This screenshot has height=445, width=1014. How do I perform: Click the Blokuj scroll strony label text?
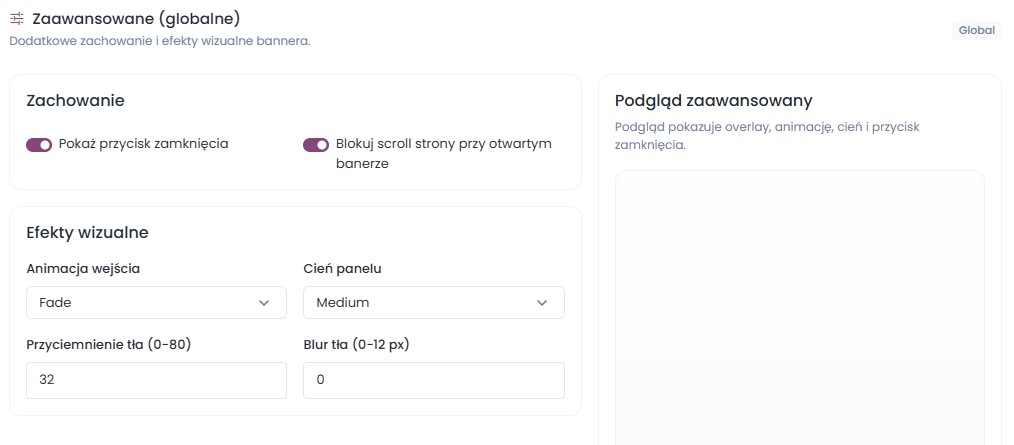444,153
